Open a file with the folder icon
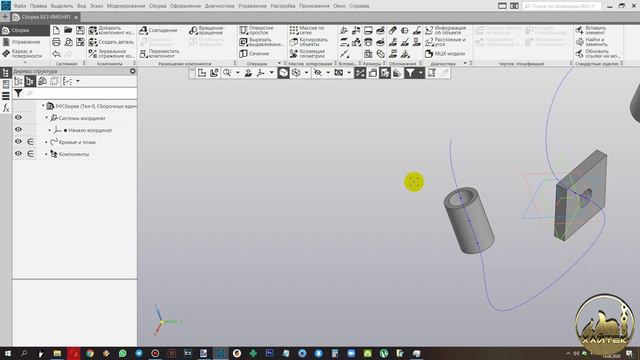The image size is (640, 360). 68,30
